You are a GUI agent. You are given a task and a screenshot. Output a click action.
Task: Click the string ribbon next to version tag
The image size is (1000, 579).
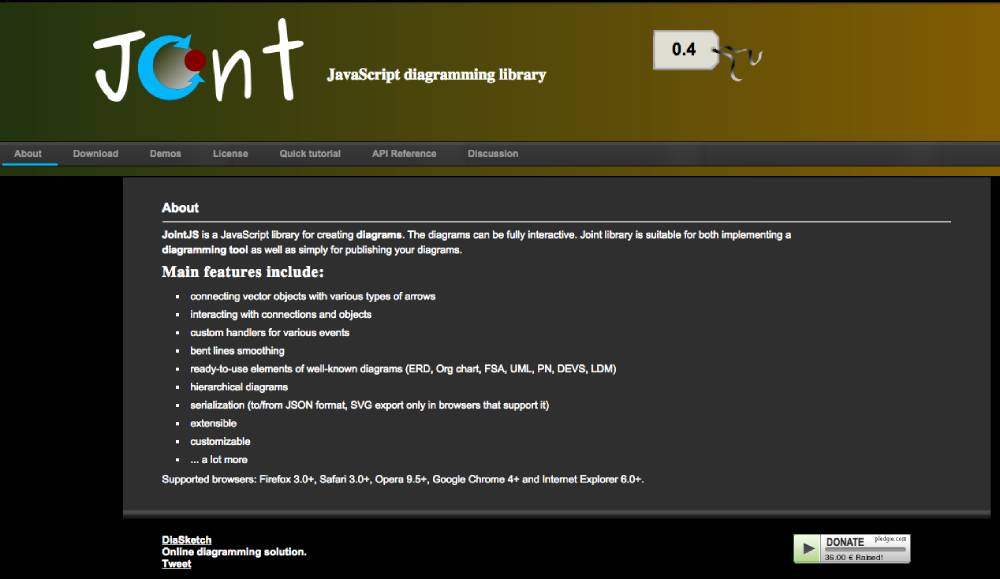coord(738,55)
